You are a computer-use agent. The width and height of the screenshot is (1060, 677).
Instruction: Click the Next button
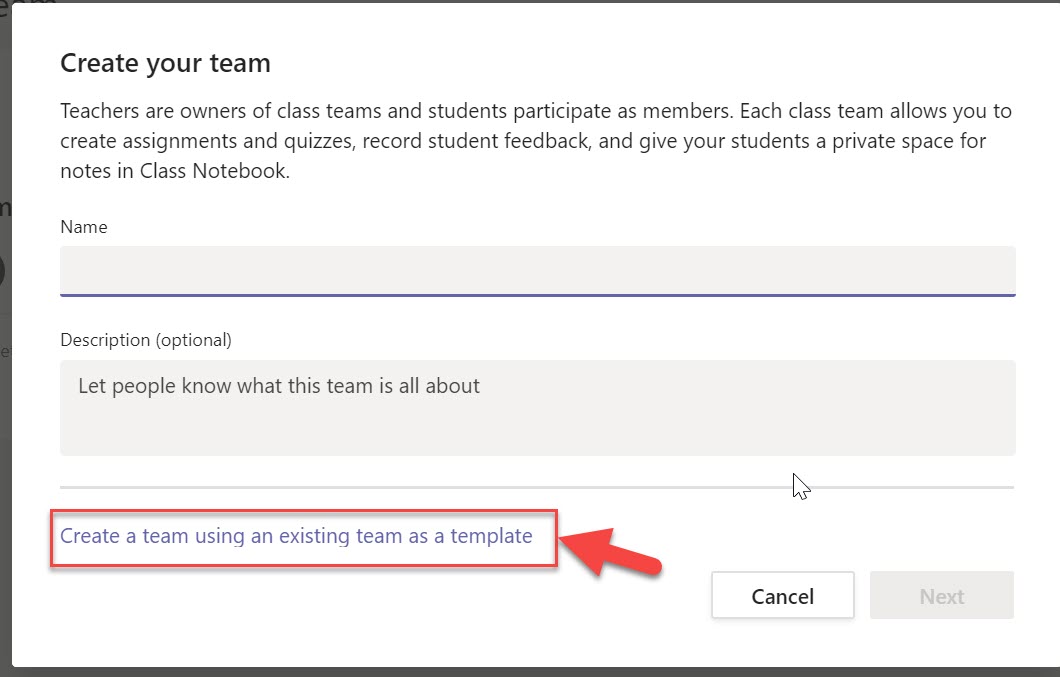click(942, 595)
